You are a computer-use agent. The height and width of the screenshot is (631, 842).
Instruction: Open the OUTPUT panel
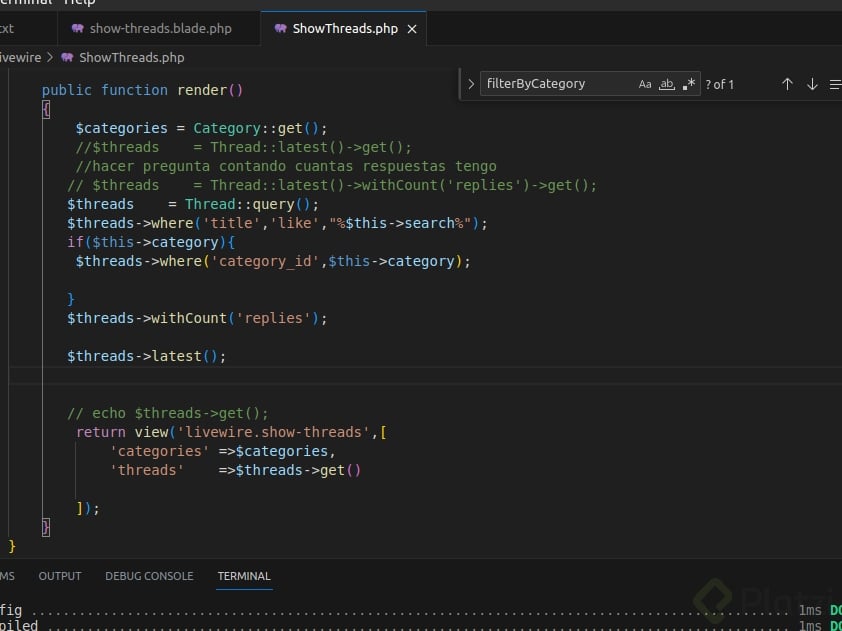60,576
